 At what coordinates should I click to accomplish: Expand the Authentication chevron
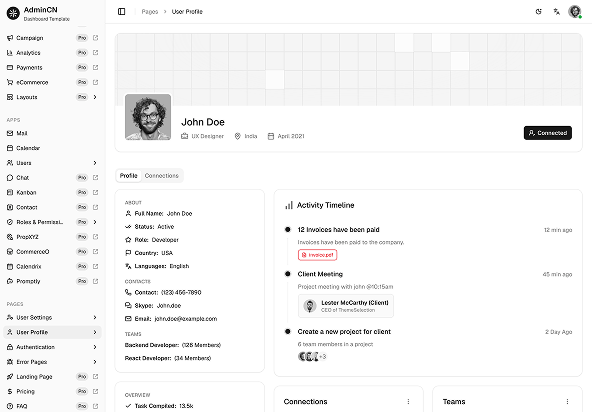click(95, 347)
